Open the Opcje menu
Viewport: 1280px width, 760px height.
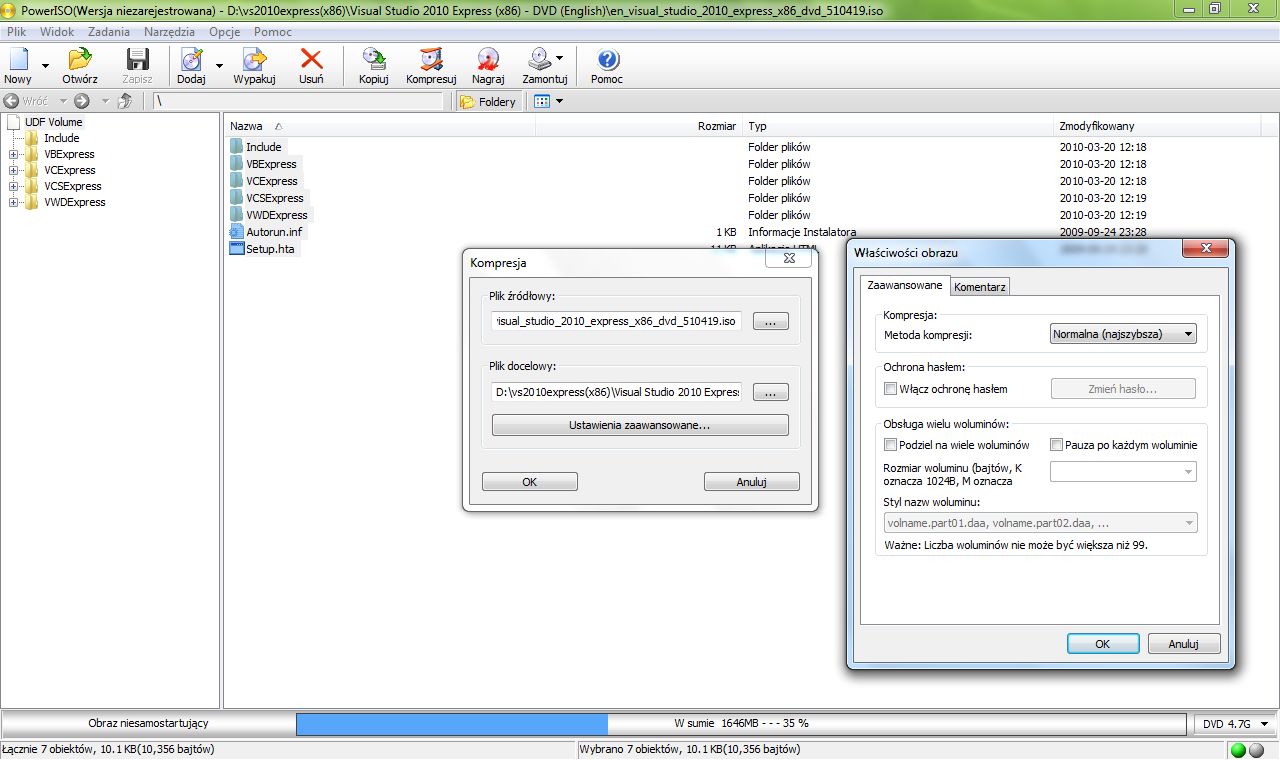click(225, 32)
